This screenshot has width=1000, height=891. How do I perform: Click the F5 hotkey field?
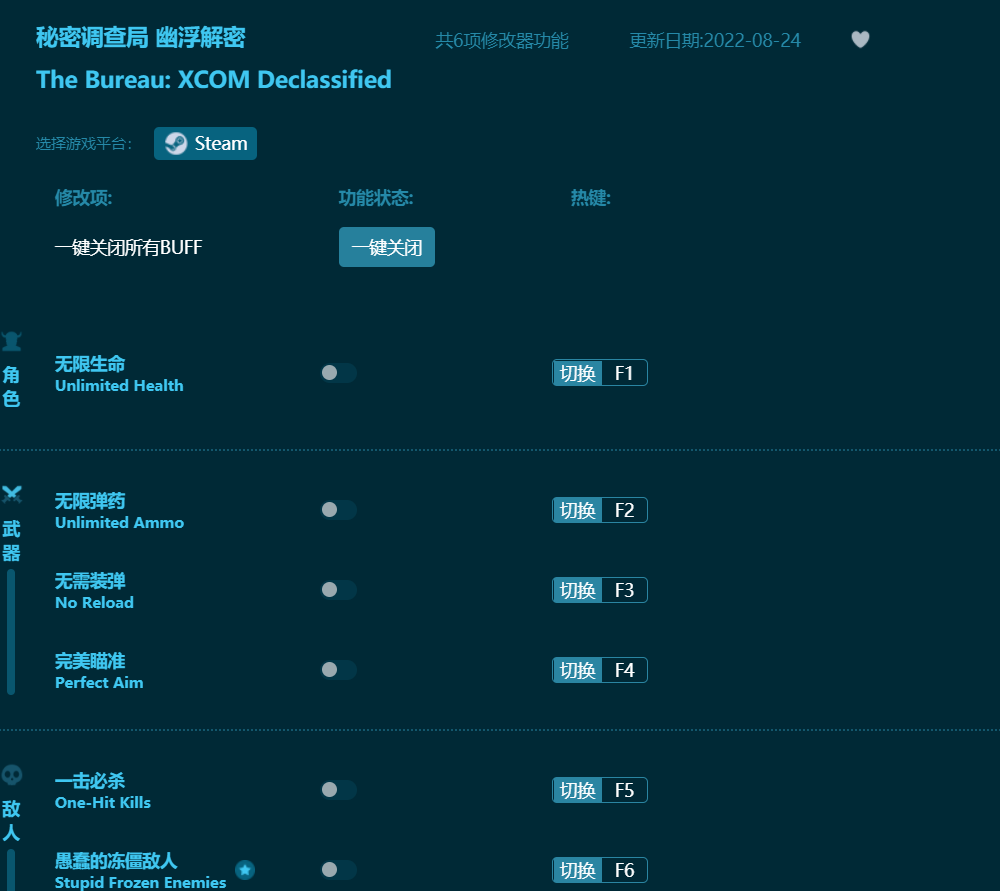pos(624,790)
